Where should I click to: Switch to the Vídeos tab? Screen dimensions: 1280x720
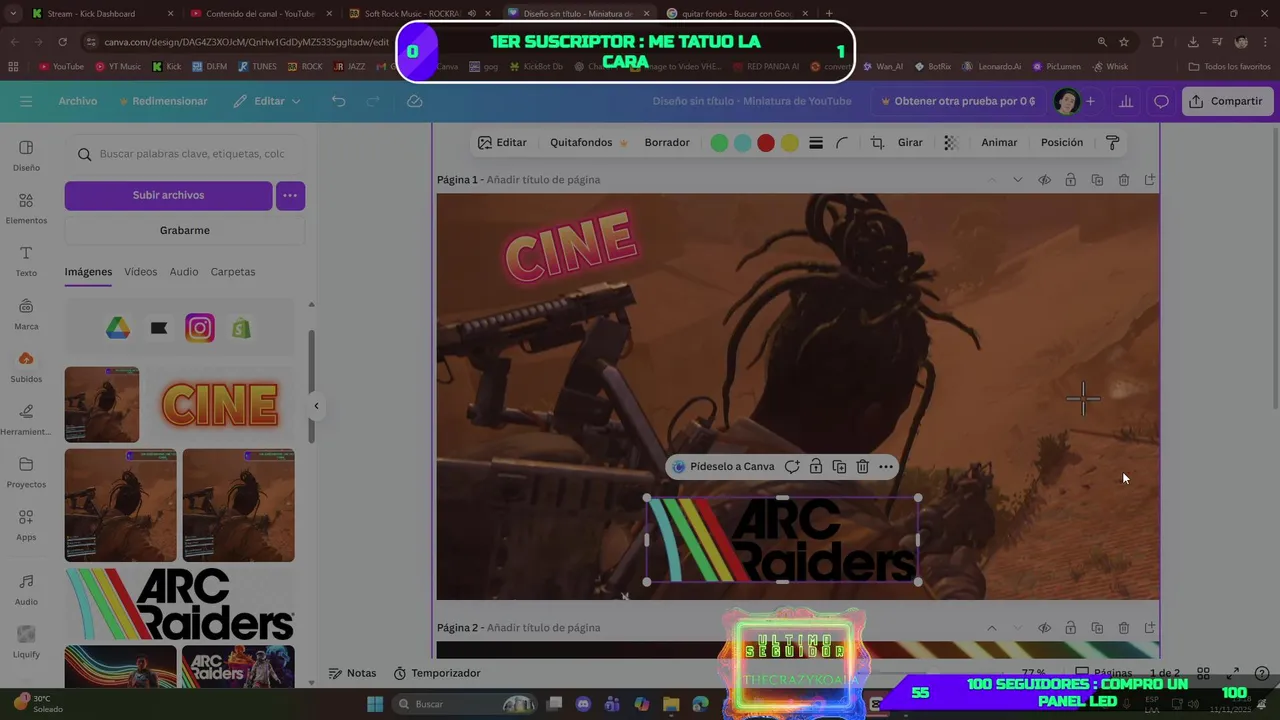(x=140, y=272)
